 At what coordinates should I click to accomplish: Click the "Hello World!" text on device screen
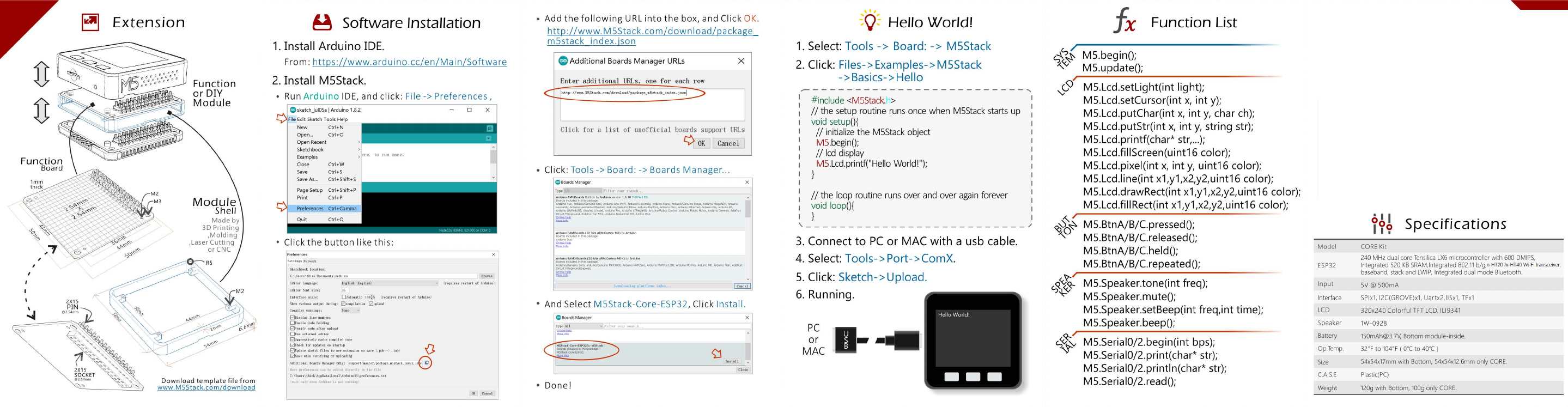tap(953, 314)
